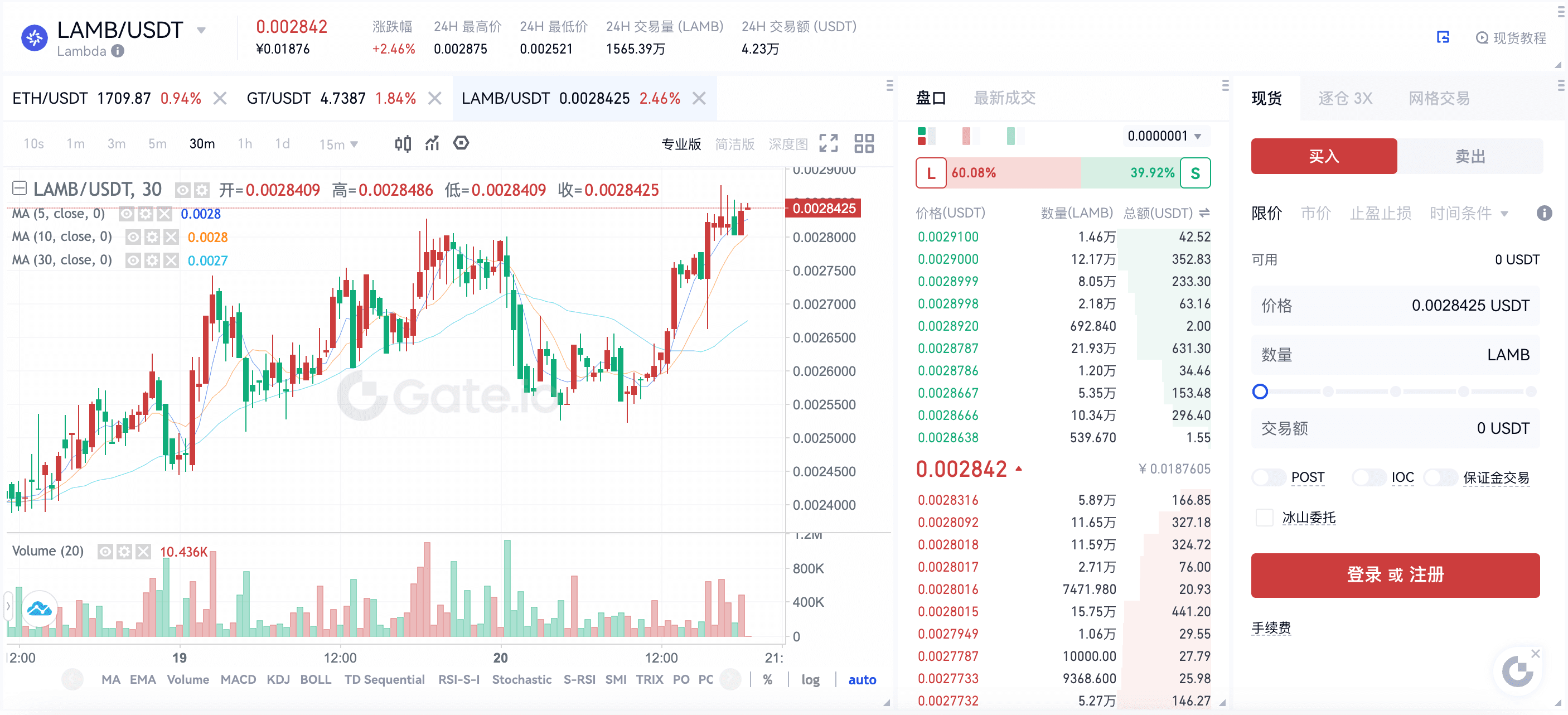Open the candlestick chart style icon
The height and width of the screenshot is (715, 1568).
click(403, 144)
